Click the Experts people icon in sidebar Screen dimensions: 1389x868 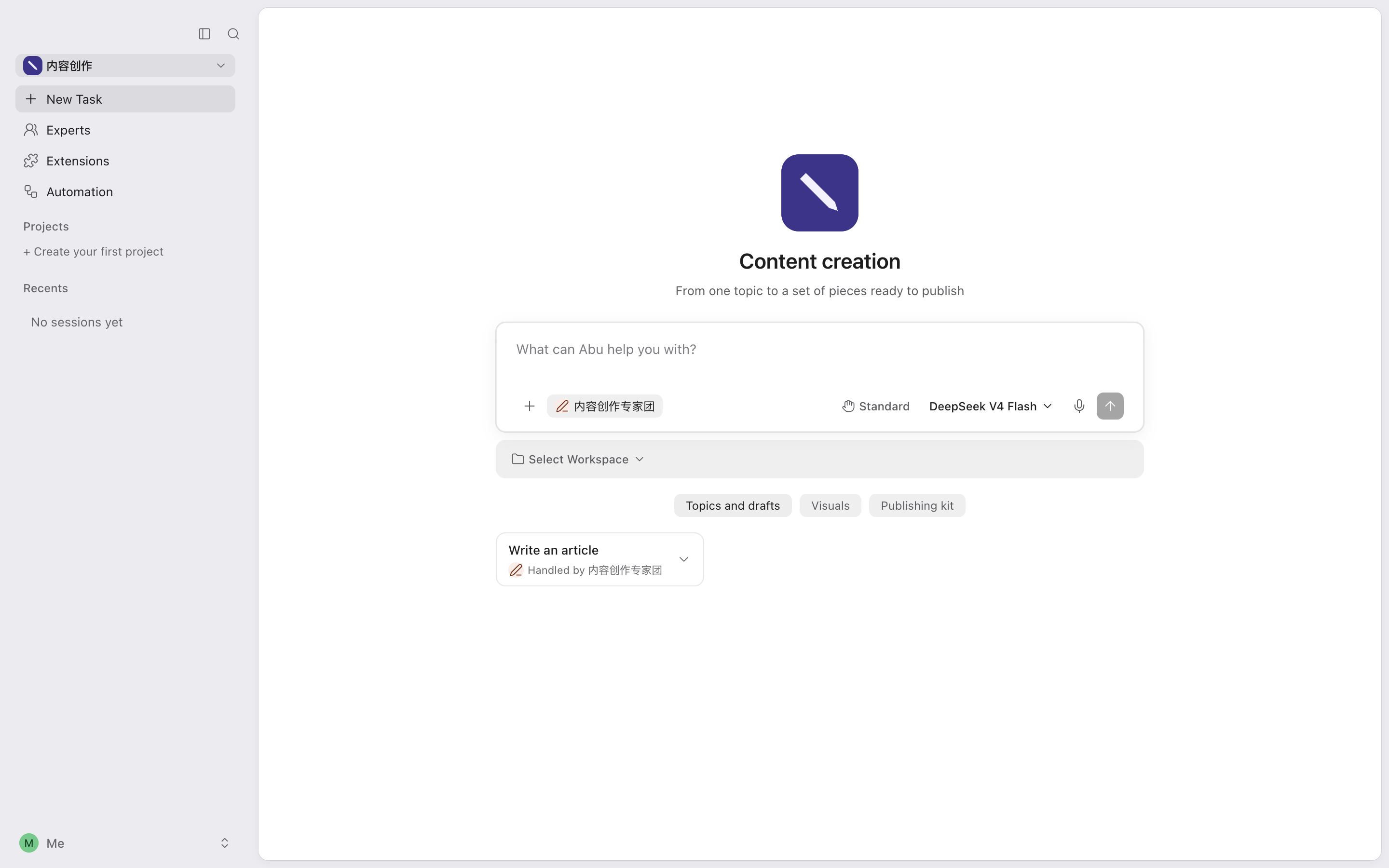pos(31,130)
